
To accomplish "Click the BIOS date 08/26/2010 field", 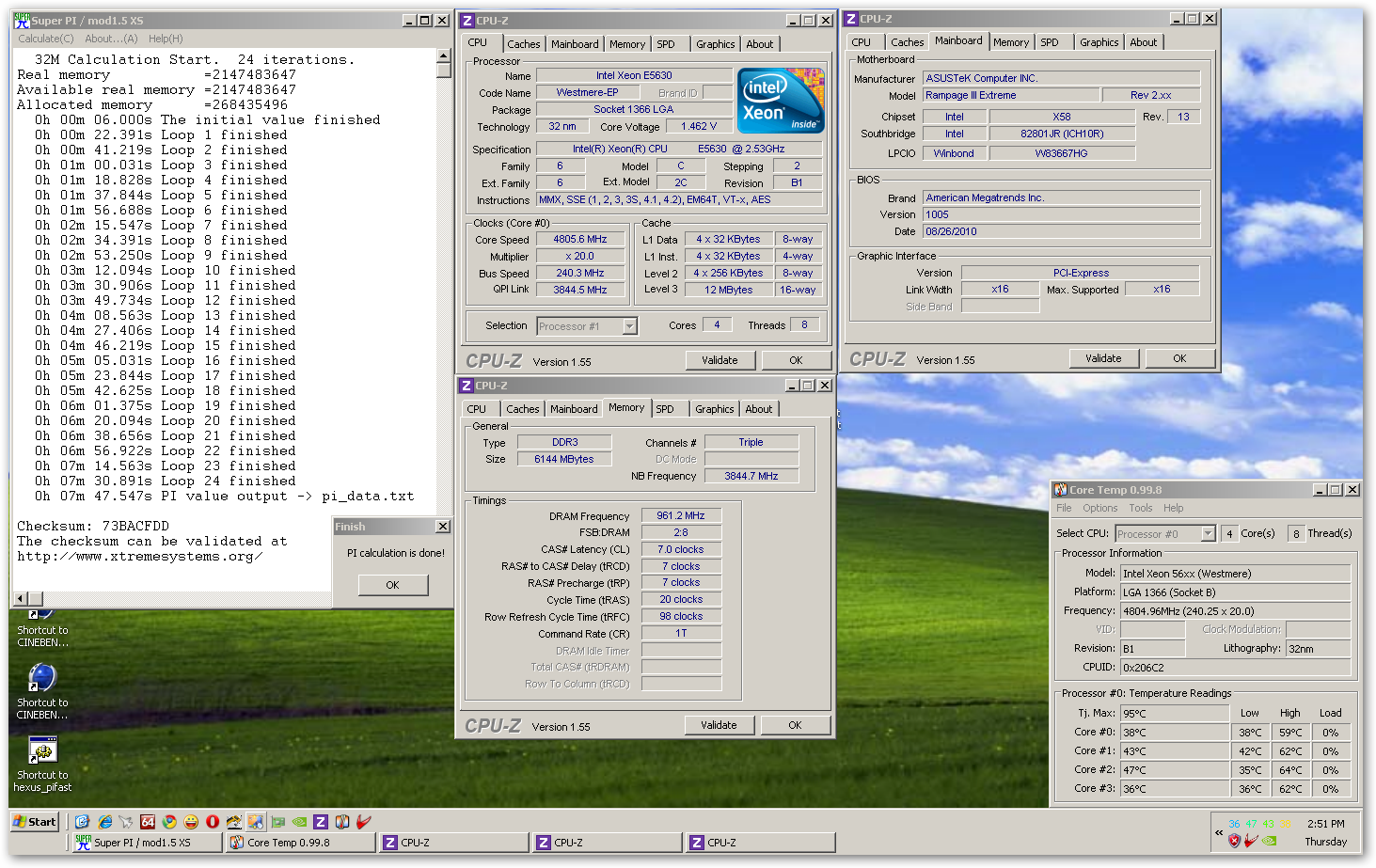I will point(1061,231).
